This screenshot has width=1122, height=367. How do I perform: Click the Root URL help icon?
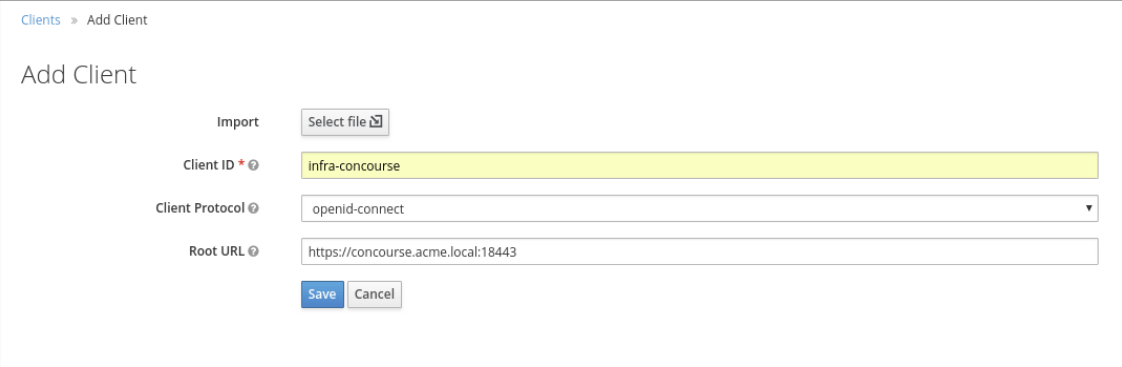pos(253,252)
